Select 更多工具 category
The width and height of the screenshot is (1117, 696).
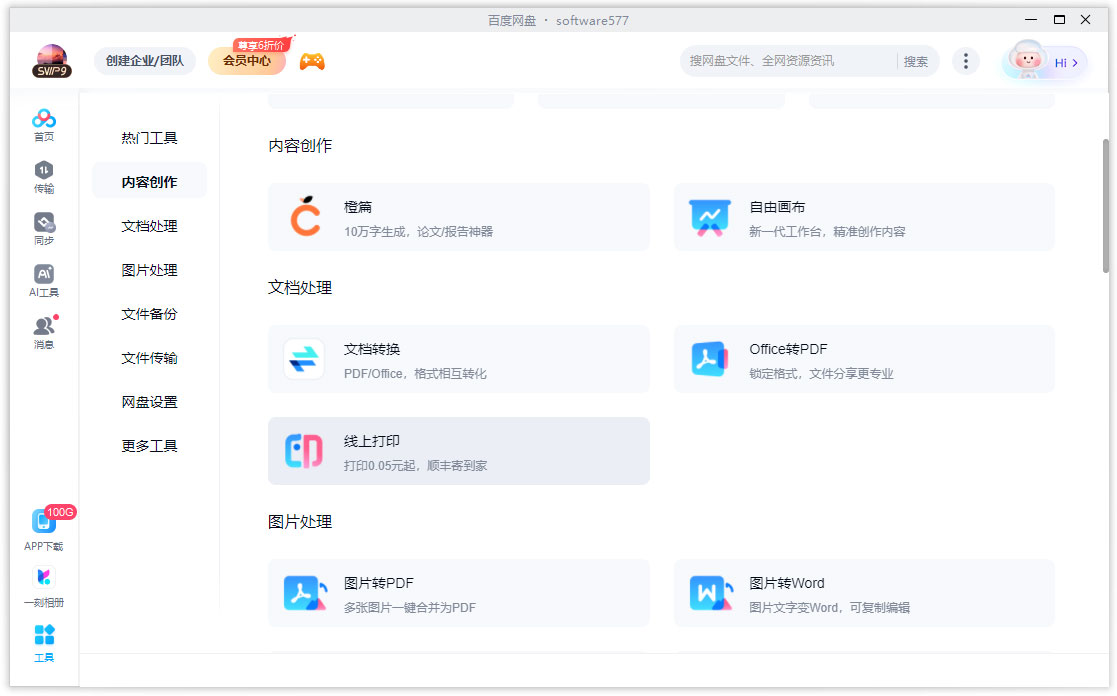tap(149, 447)
